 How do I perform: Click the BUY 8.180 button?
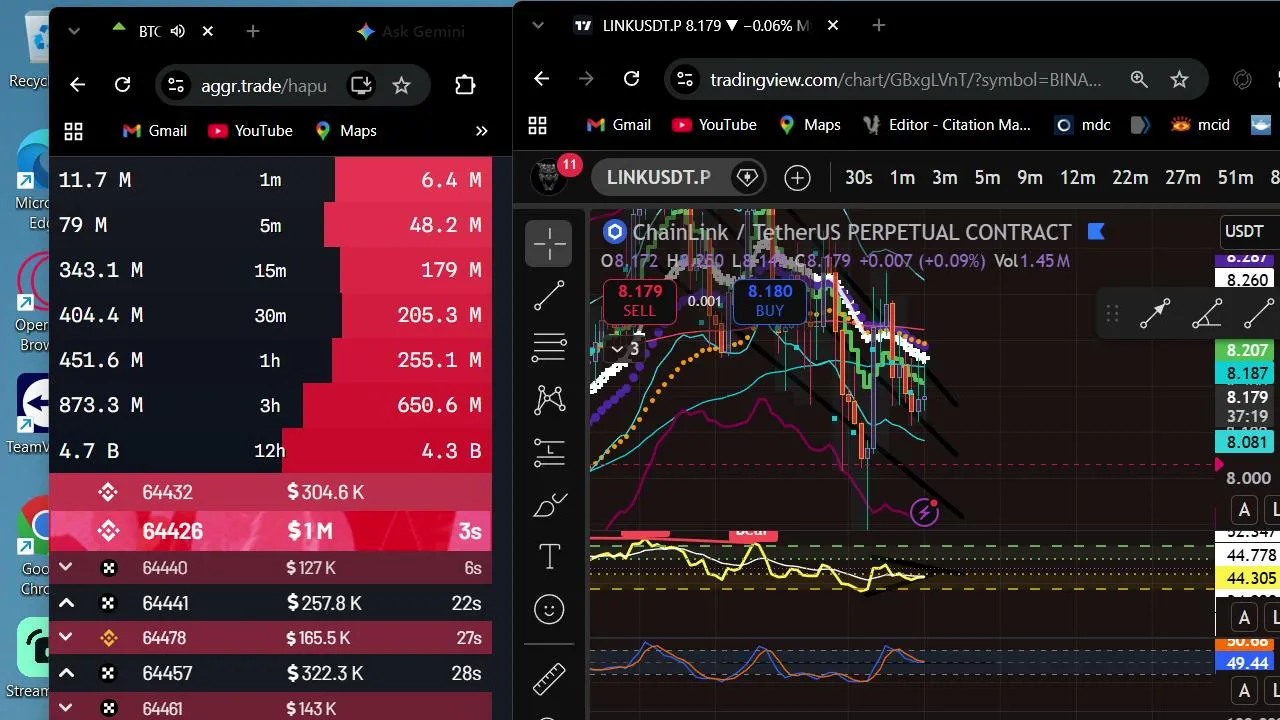pyautogui.click(x=770, y=301)
